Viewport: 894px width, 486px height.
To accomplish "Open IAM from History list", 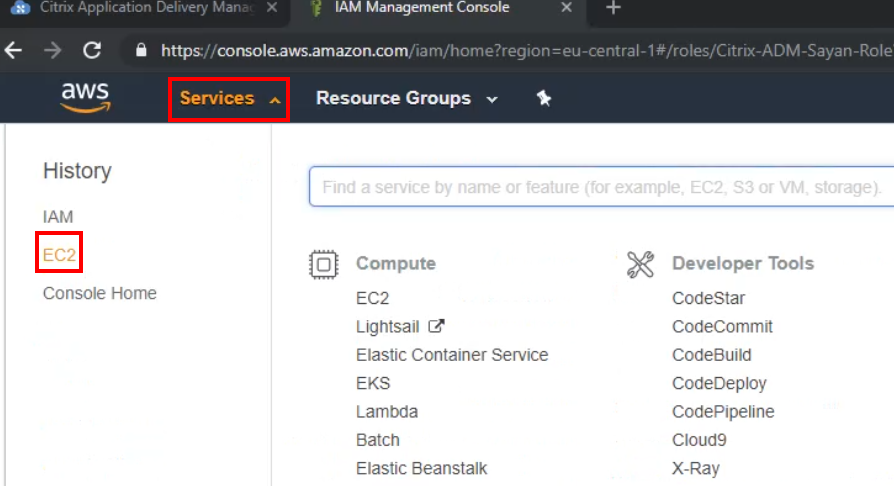I will (58, 217).
